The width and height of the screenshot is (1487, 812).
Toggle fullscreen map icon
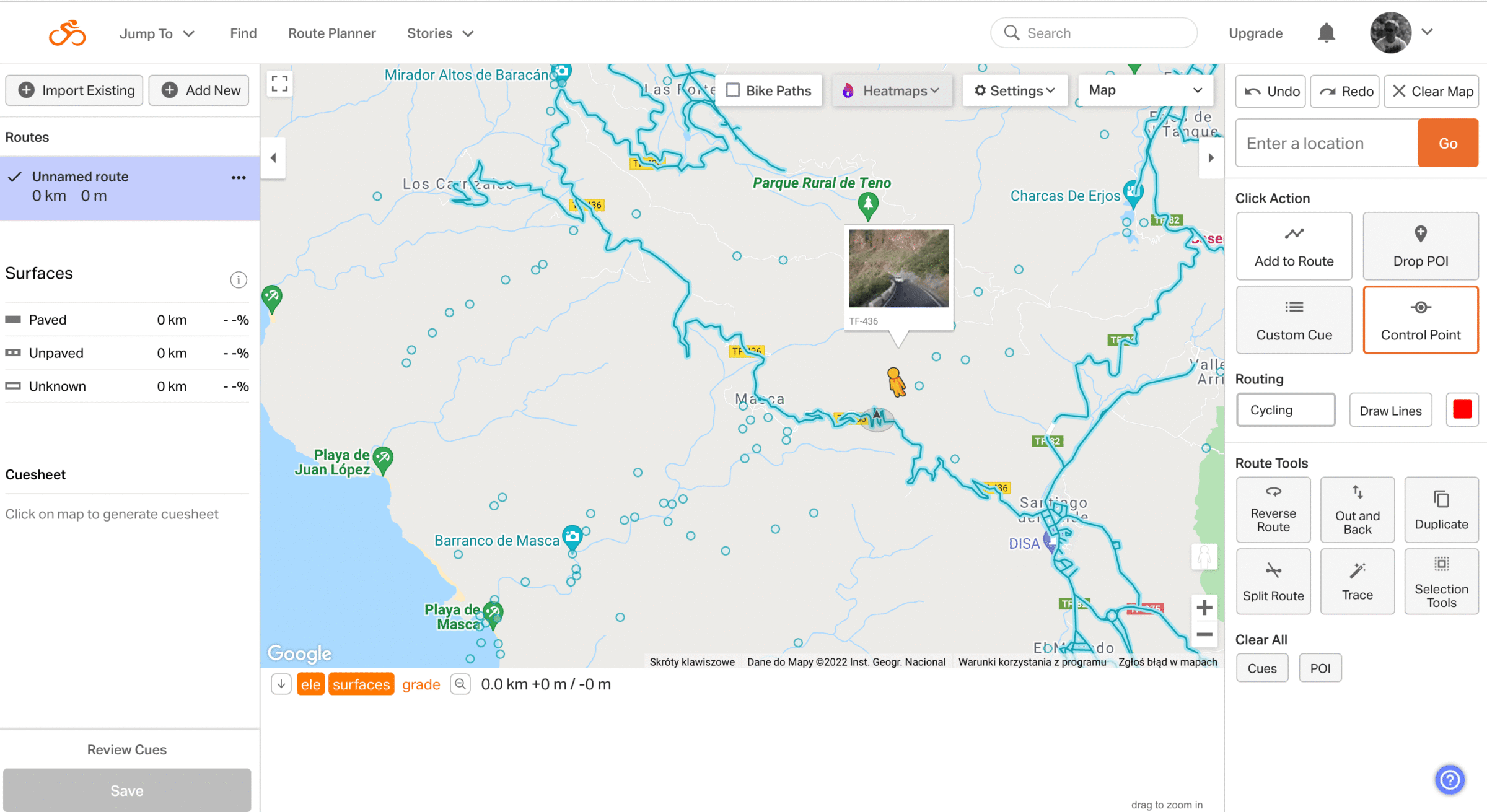279,84
